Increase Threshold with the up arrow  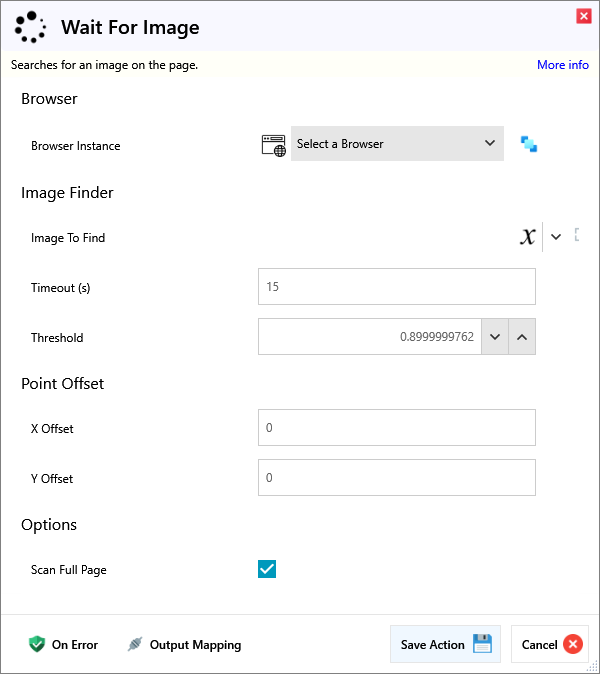click(522, 337)
